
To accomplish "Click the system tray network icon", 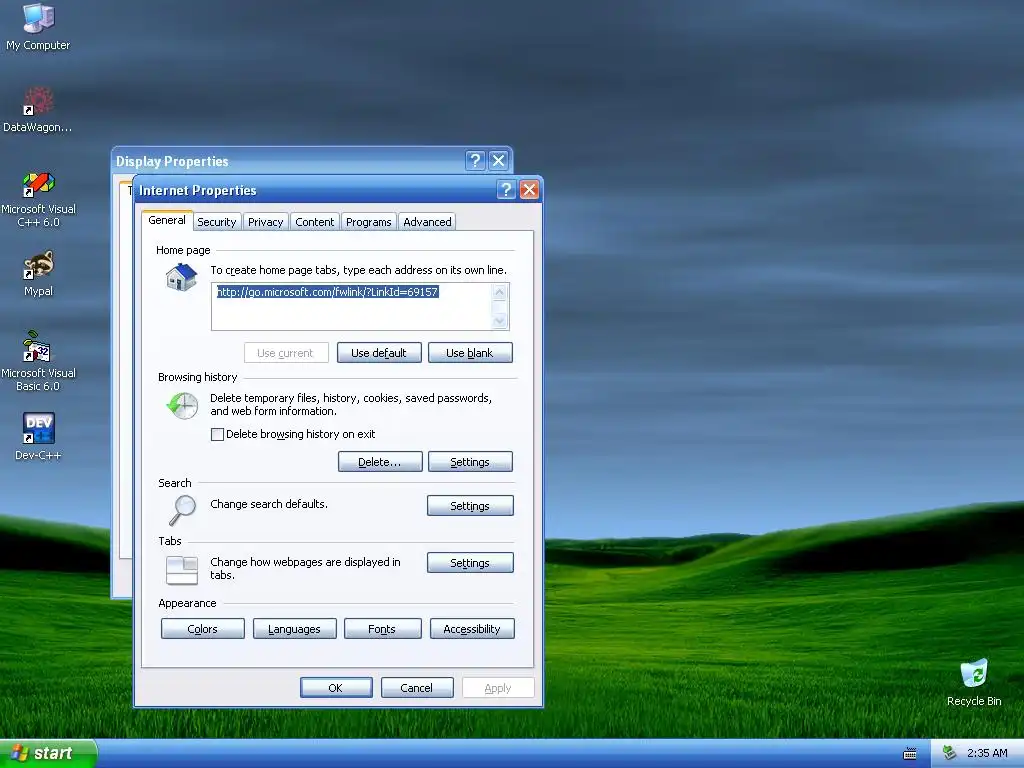I will [950, 754].
